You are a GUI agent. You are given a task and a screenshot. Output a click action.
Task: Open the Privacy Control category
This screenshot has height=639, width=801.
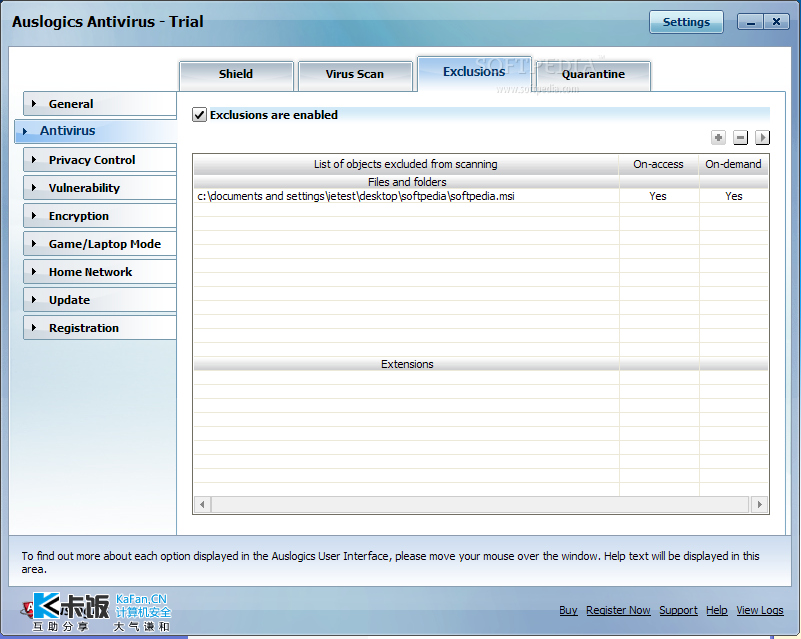[100, 160]
